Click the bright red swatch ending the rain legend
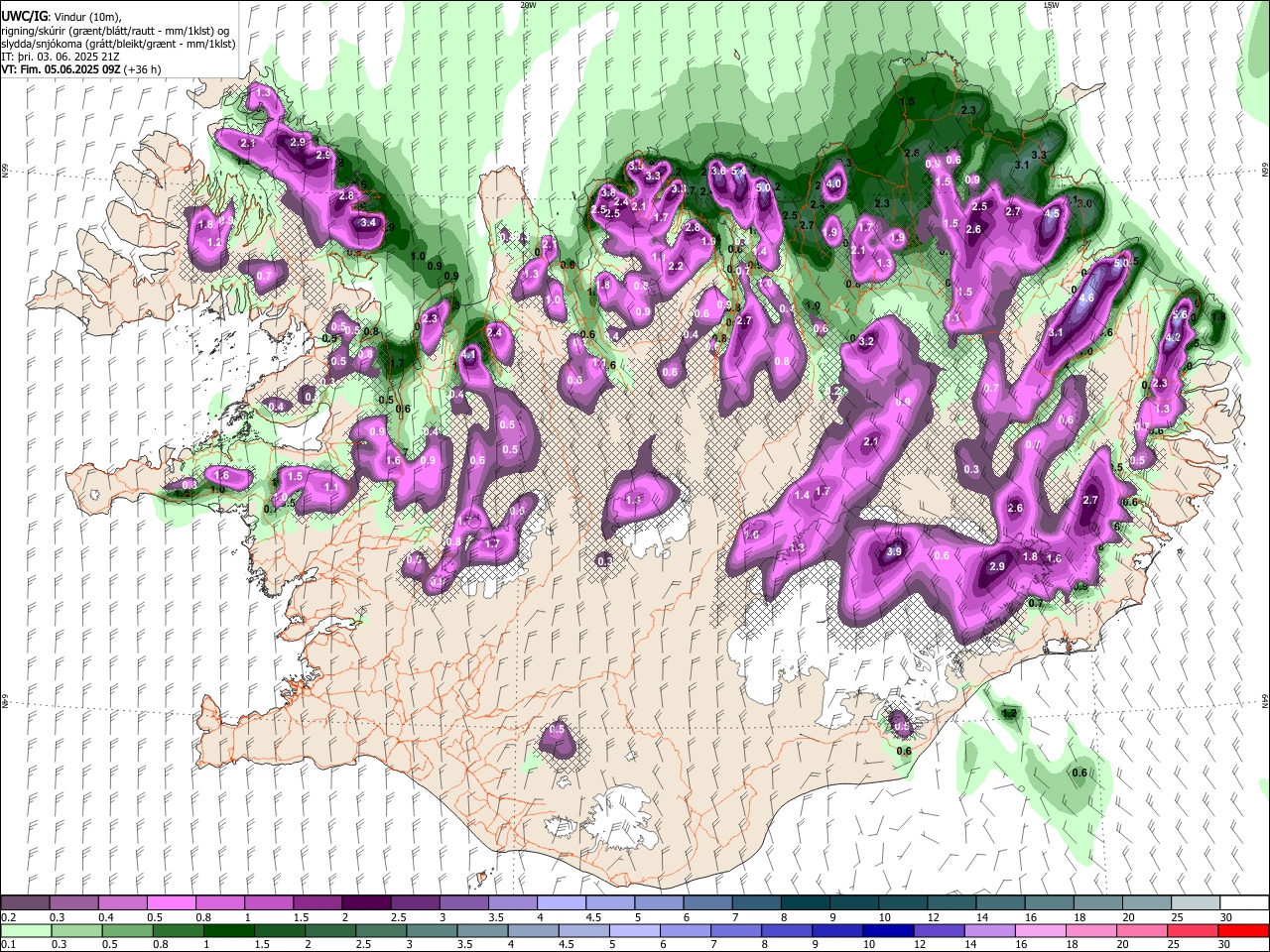The image size is (1270, 952). [1243, 930]
